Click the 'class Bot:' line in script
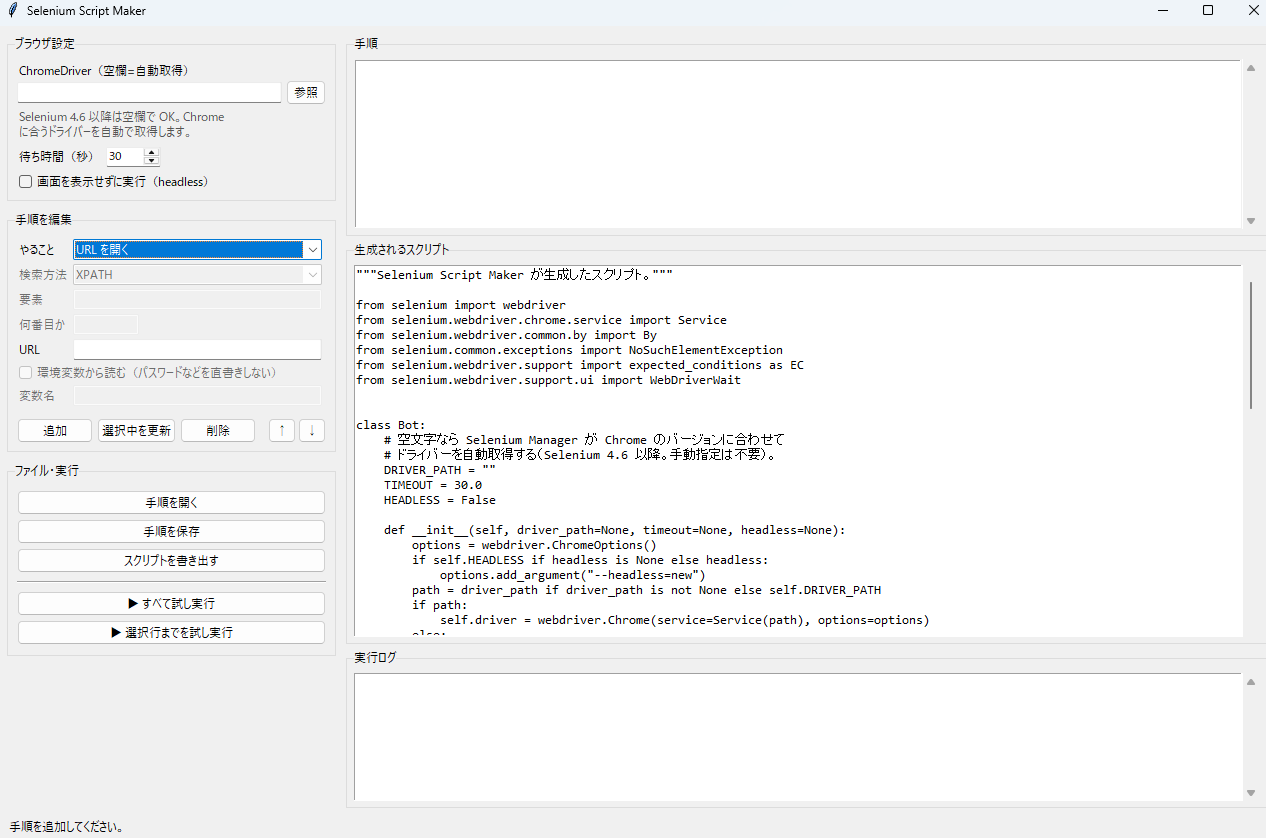The image size is (1266, 838). pos(391,425)
